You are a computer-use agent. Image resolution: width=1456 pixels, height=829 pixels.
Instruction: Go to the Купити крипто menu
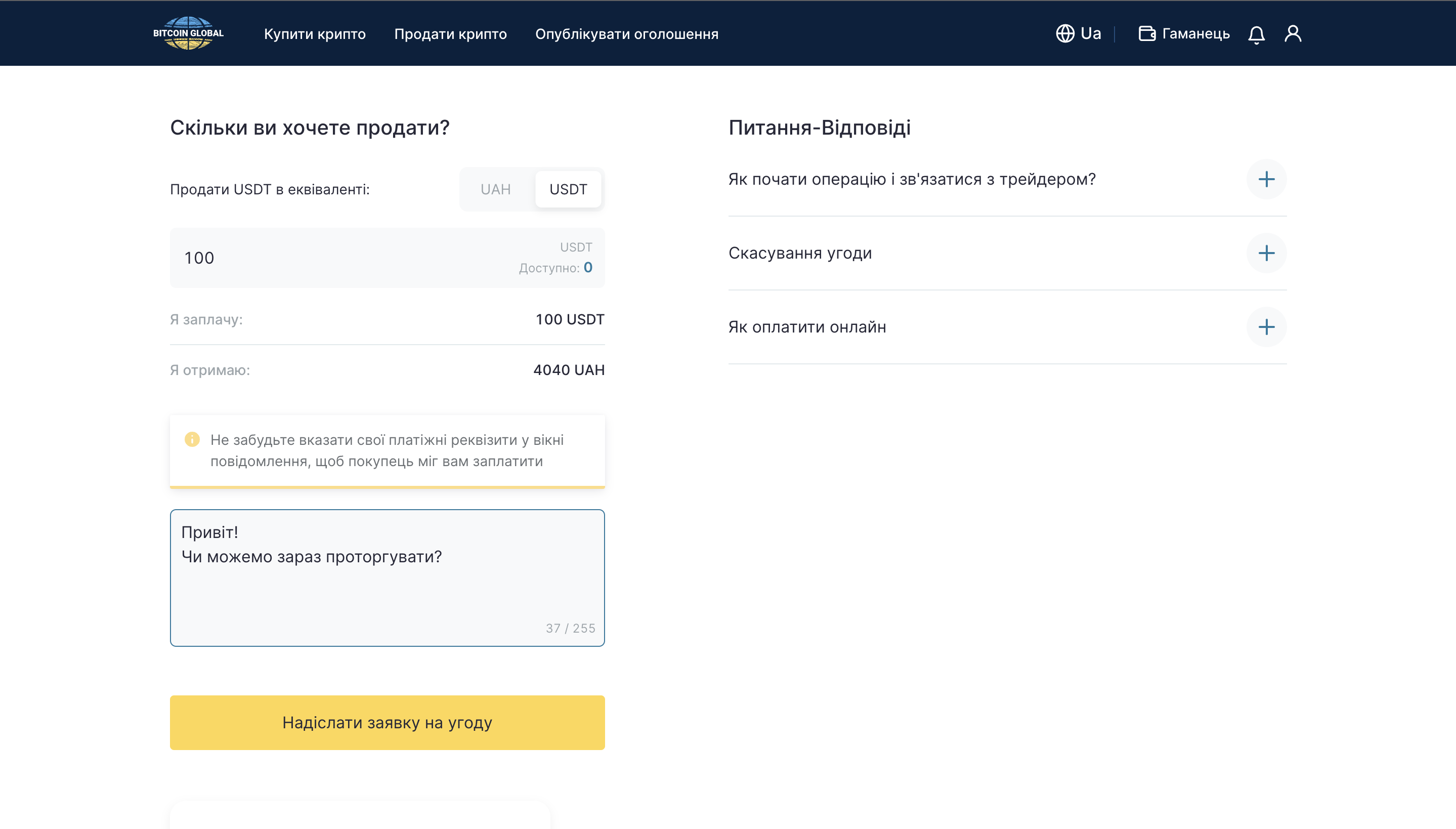315,34
